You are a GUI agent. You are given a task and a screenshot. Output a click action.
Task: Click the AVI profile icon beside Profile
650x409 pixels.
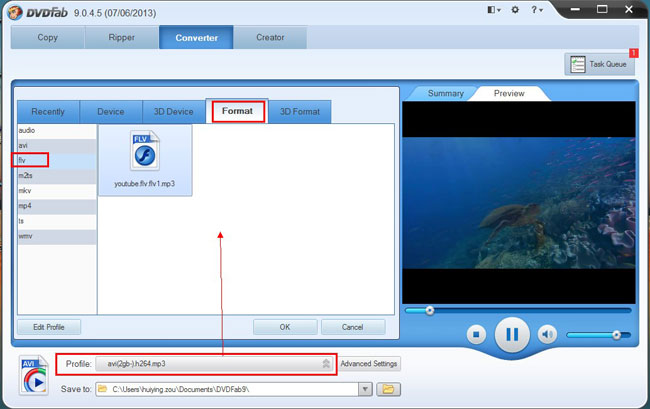pos(34,375)
